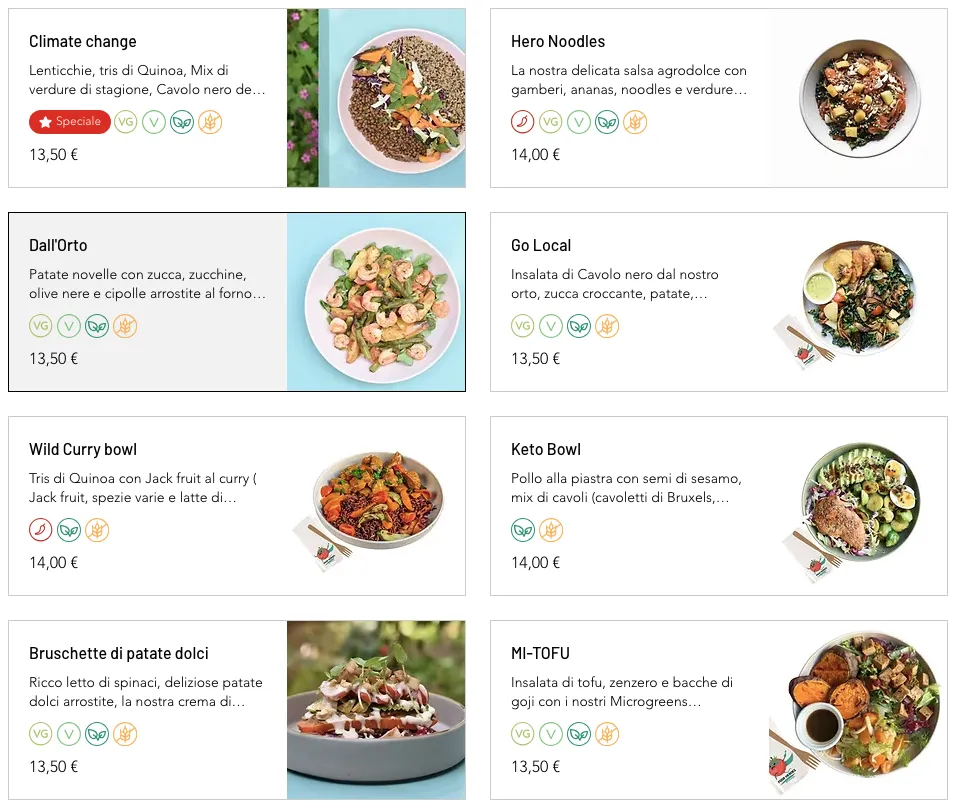The height and width of the screenshot is (810, 958).
Task: Click the vegetarian V icon on Bruschette di patate dolci
Action: coord(69,734)
